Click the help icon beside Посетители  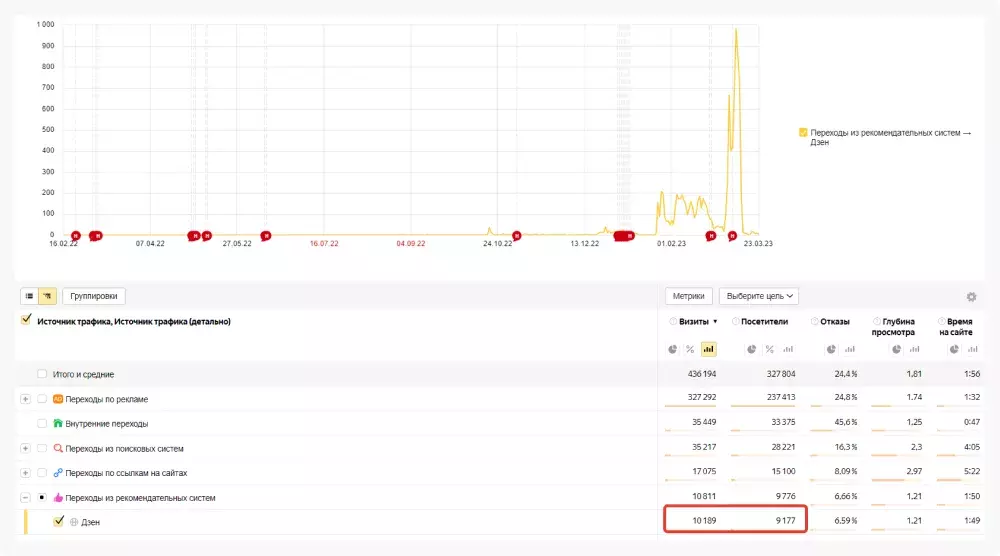tap(736, 322)
